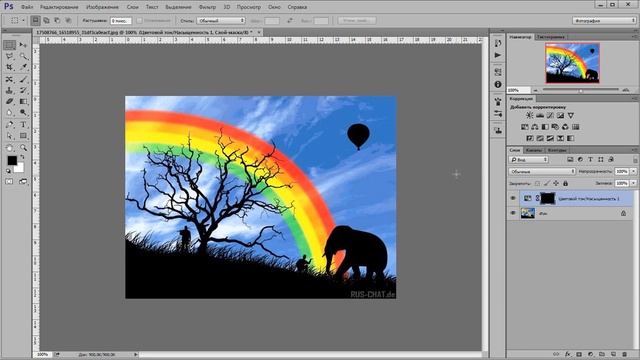This screenshot has height=360, width=640.
Task: Click Intersect with selection mode button
Action: pyautogui.click(x=68, y=20)
